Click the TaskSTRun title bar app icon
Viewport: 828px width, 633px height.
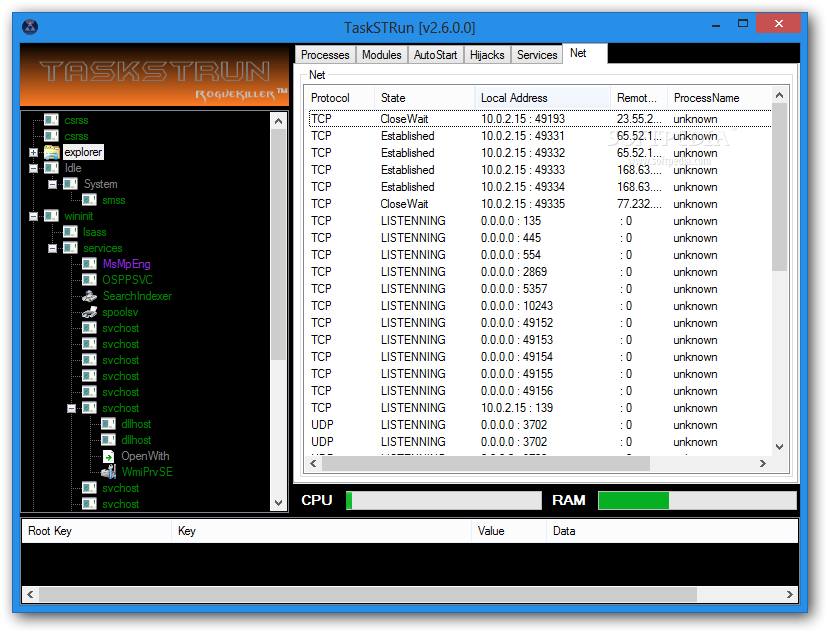30,26
